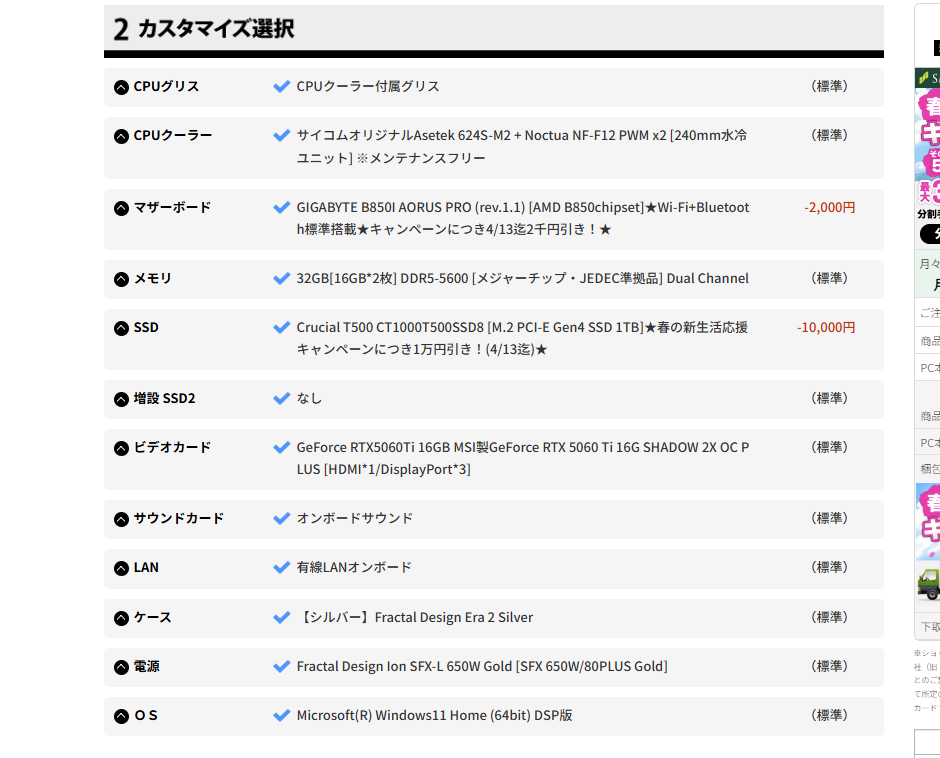Click the -10,000円 SSD campaign discount
Screen dimensions: 940x758
click(824, 327)
